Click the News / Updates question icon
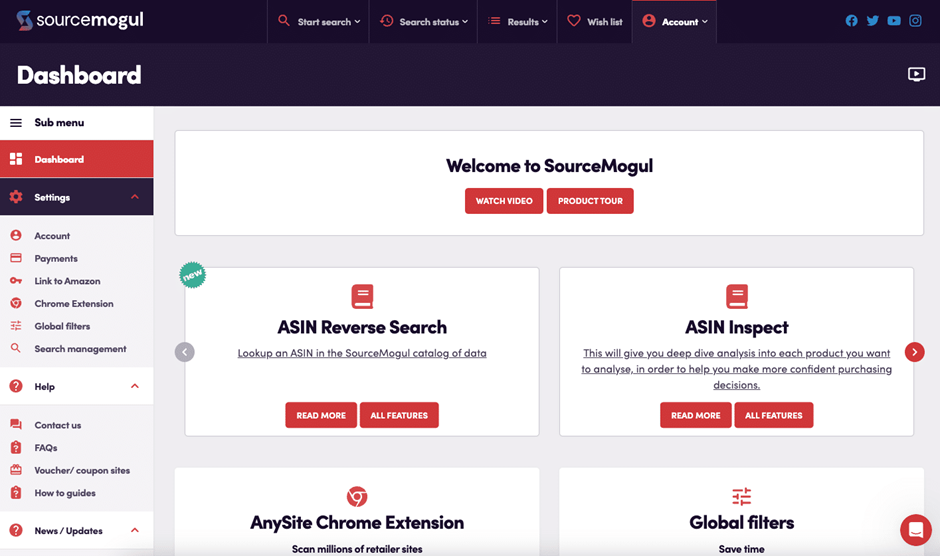The width and height of the screenshot is (940, 556). [16, 530]
